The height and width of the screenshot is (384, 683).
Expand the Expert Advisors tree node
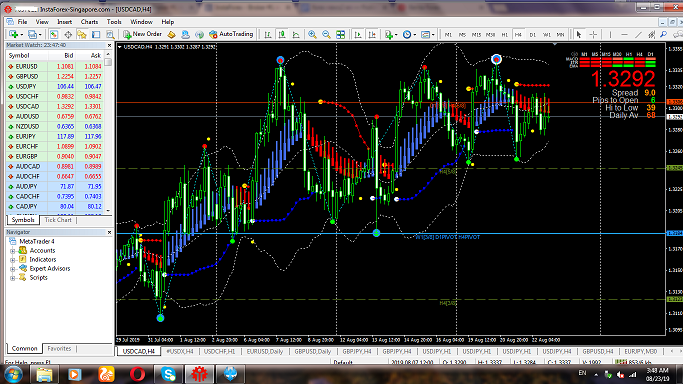[13, 269]
